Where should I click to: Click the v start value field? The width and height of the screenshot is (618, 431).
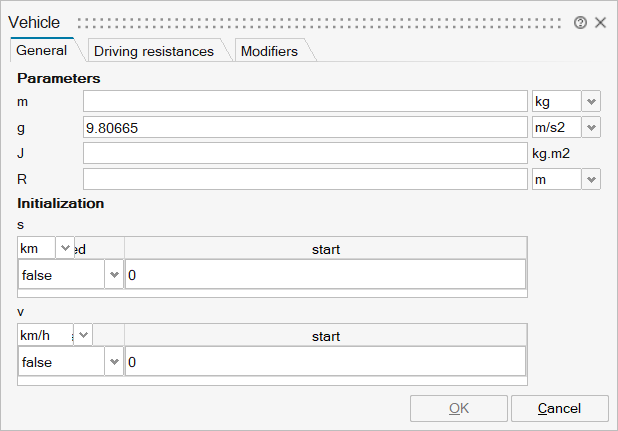pyautogui.click(x=324, y=362)
